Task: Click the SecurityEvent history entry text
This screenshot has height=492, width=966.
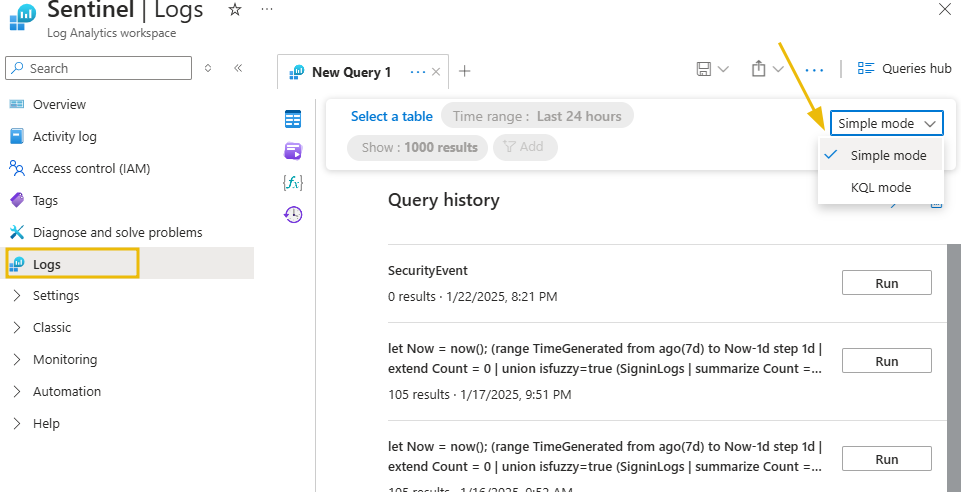Action: [428, 271]
